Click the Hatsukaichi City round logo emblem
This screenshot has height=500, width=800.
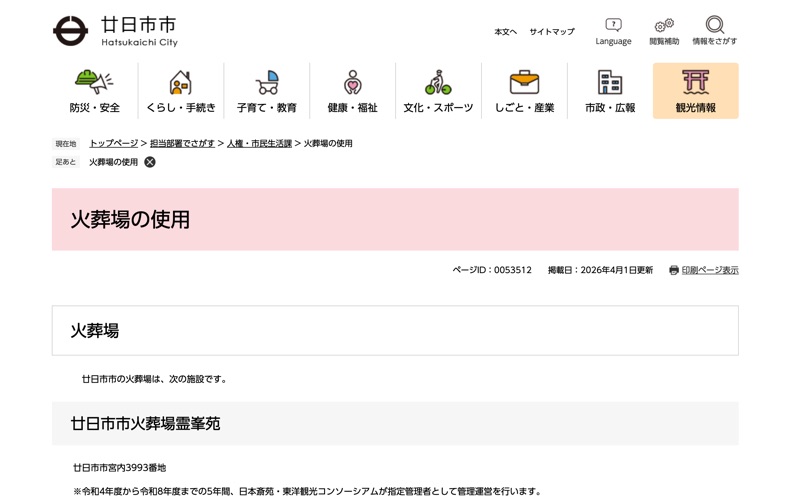[70, 31]
